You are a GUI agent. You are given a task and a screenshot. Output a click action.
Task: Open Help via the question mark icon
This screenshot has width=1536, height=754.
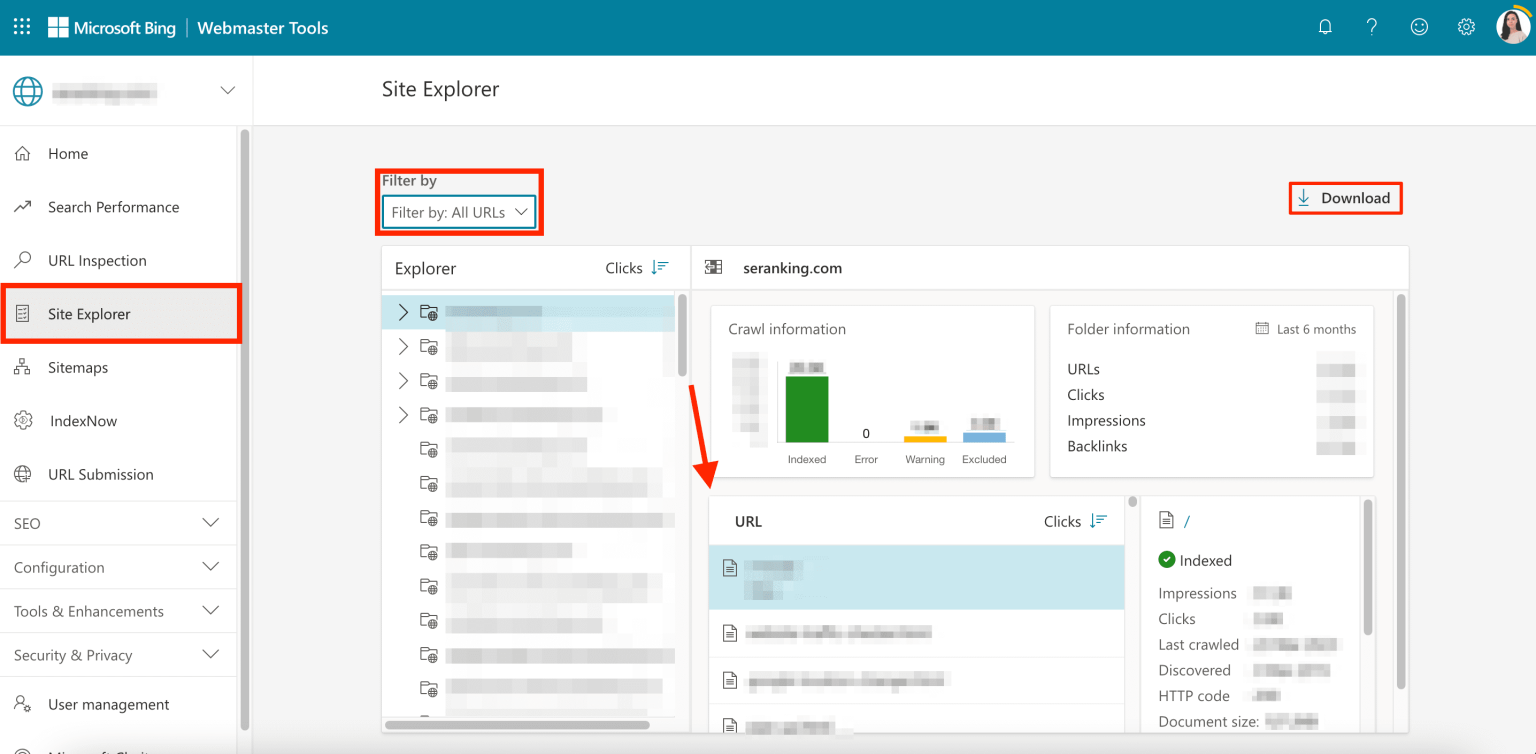coord(1372,27)
